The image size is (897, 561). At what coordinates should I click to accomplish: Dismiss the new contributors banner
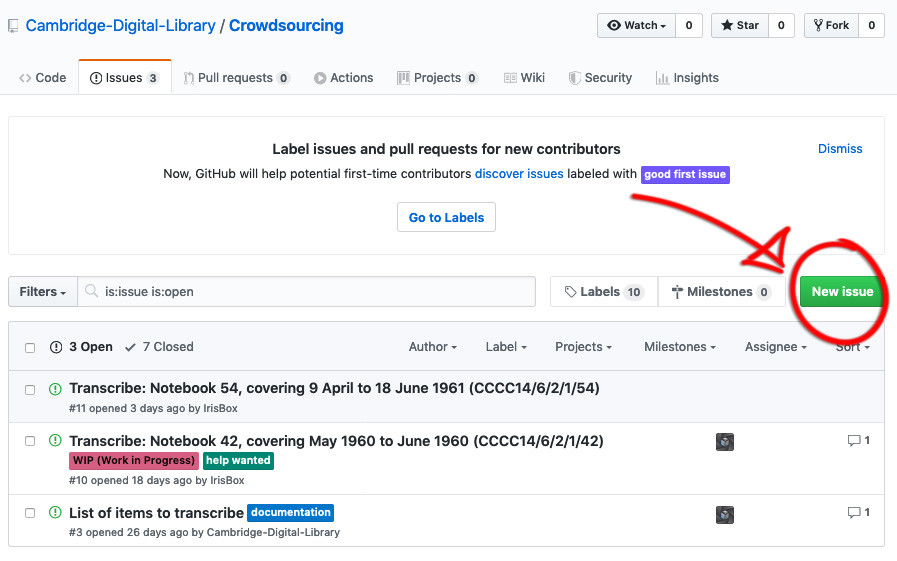pos(840,149)
